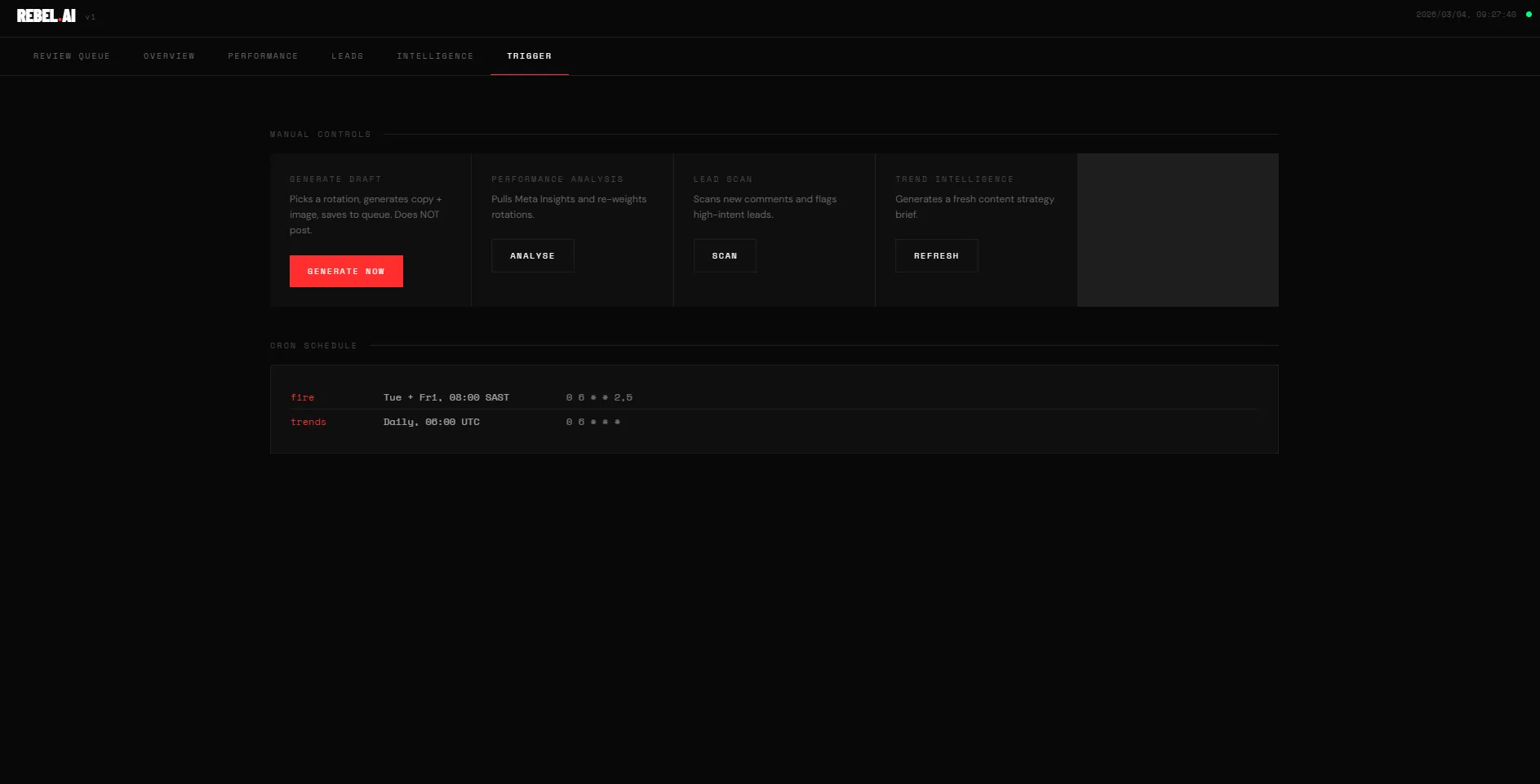The height and width of the screenshot is (784, 1540).
Task: Switch to the Review Queue tab
Action: (72, 55)
